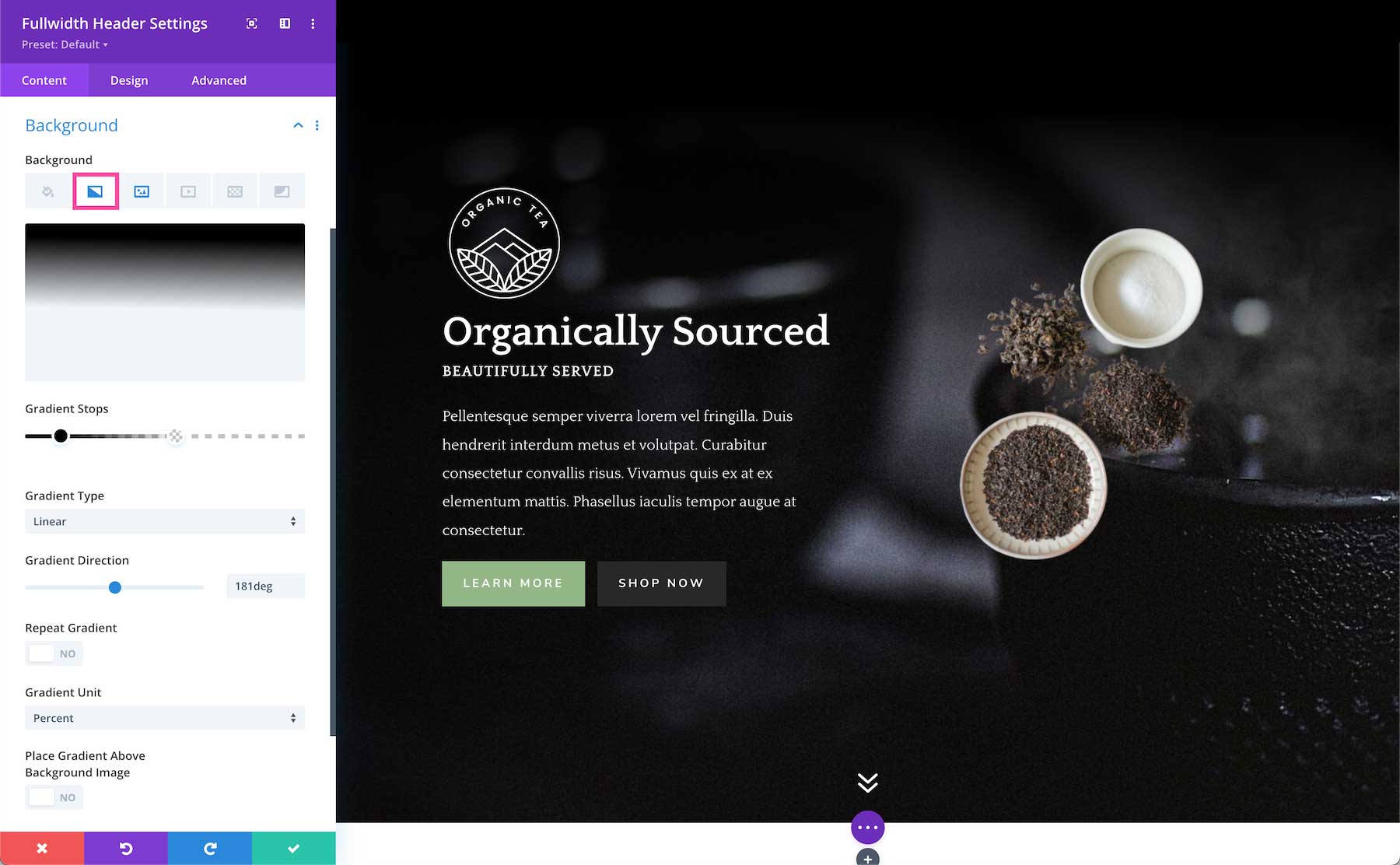Switch to the Advanced tab
1400x865 pixels.
click(219, 80)
